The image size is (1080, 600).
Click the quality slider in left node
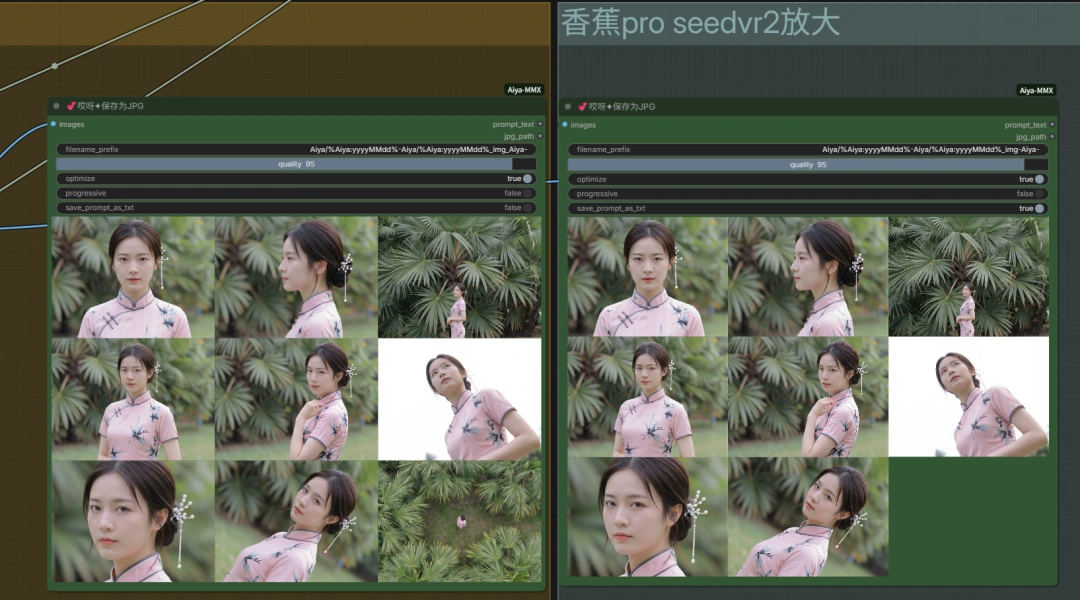(296, 164)
